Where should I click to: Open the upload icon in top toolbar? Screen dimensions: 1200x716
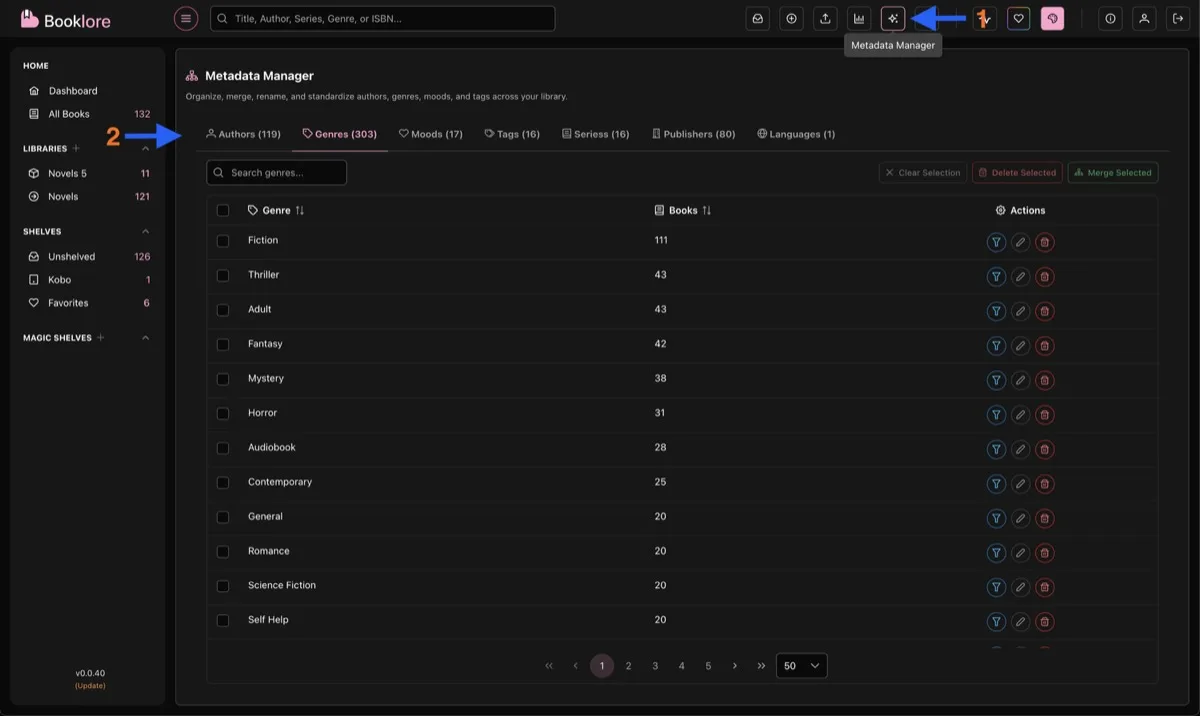[x=825, y=18]
